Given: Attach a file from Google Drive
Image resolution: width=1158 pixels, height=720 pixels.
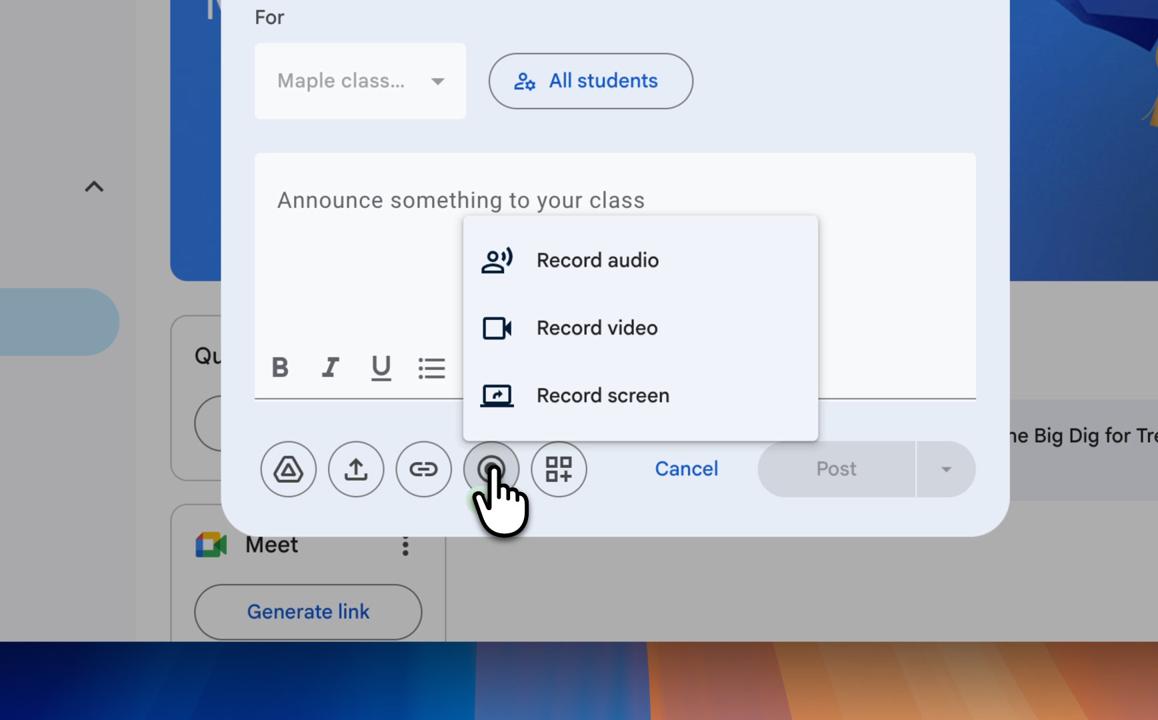Looking at the screenshot, I should (x=288, y=469).
